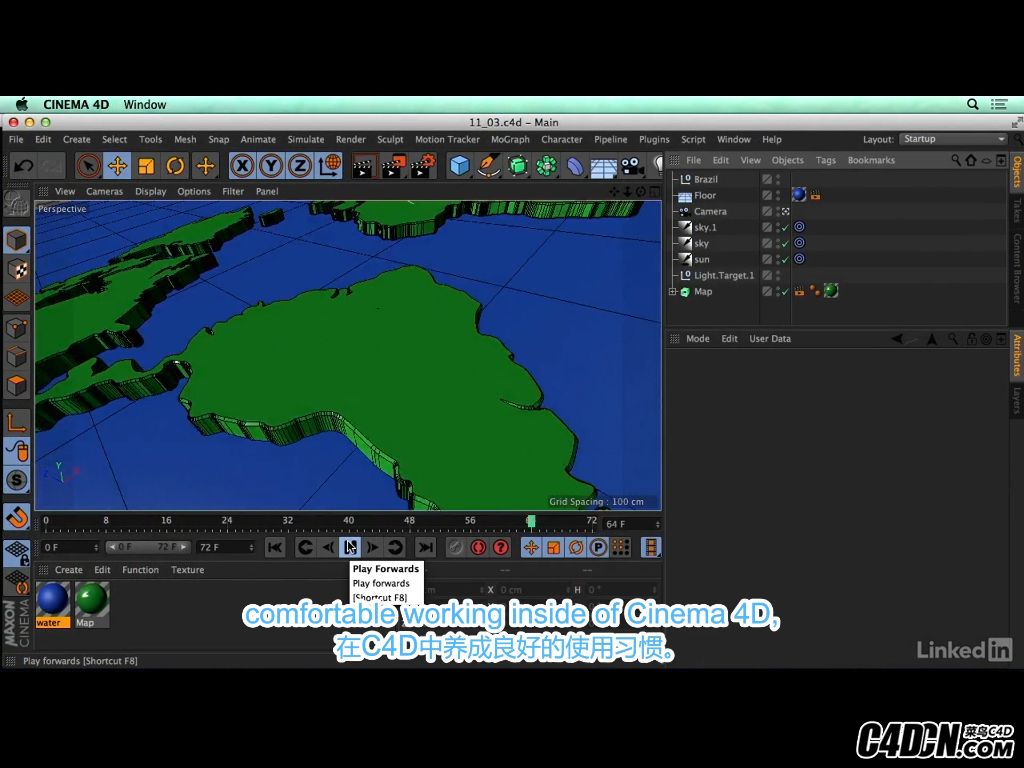Open the Object Manager Tags menu
Image resolution: width=1024 pixels, height=768 pixels.
tap(825, 160)
